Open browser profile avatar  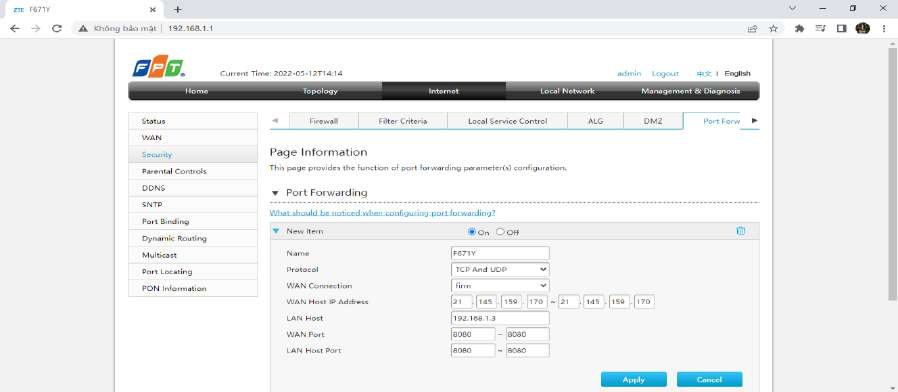point(862,28)
